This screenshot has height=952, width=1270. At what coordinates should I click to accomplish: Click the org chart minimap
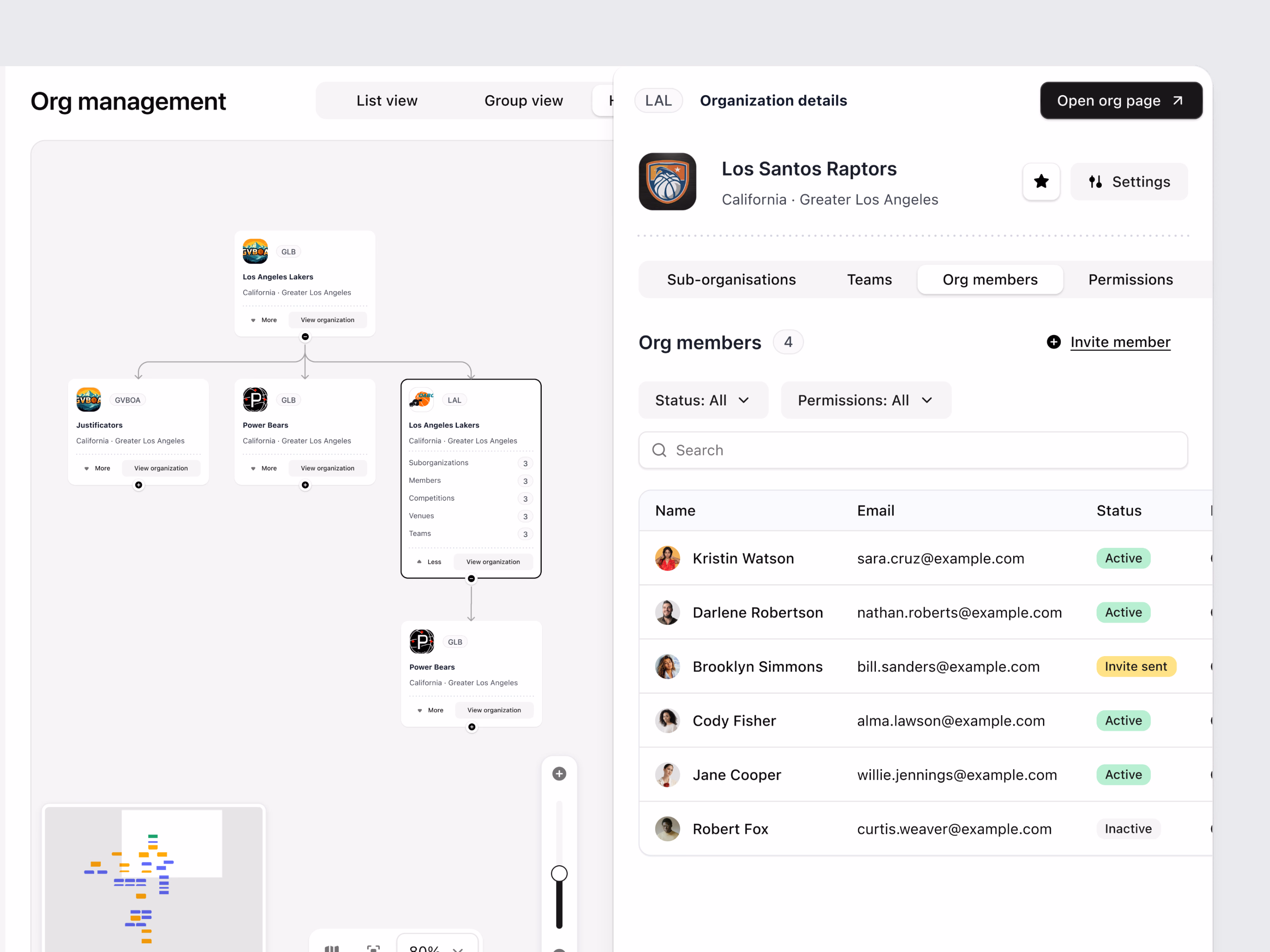(x=153, y=879)
